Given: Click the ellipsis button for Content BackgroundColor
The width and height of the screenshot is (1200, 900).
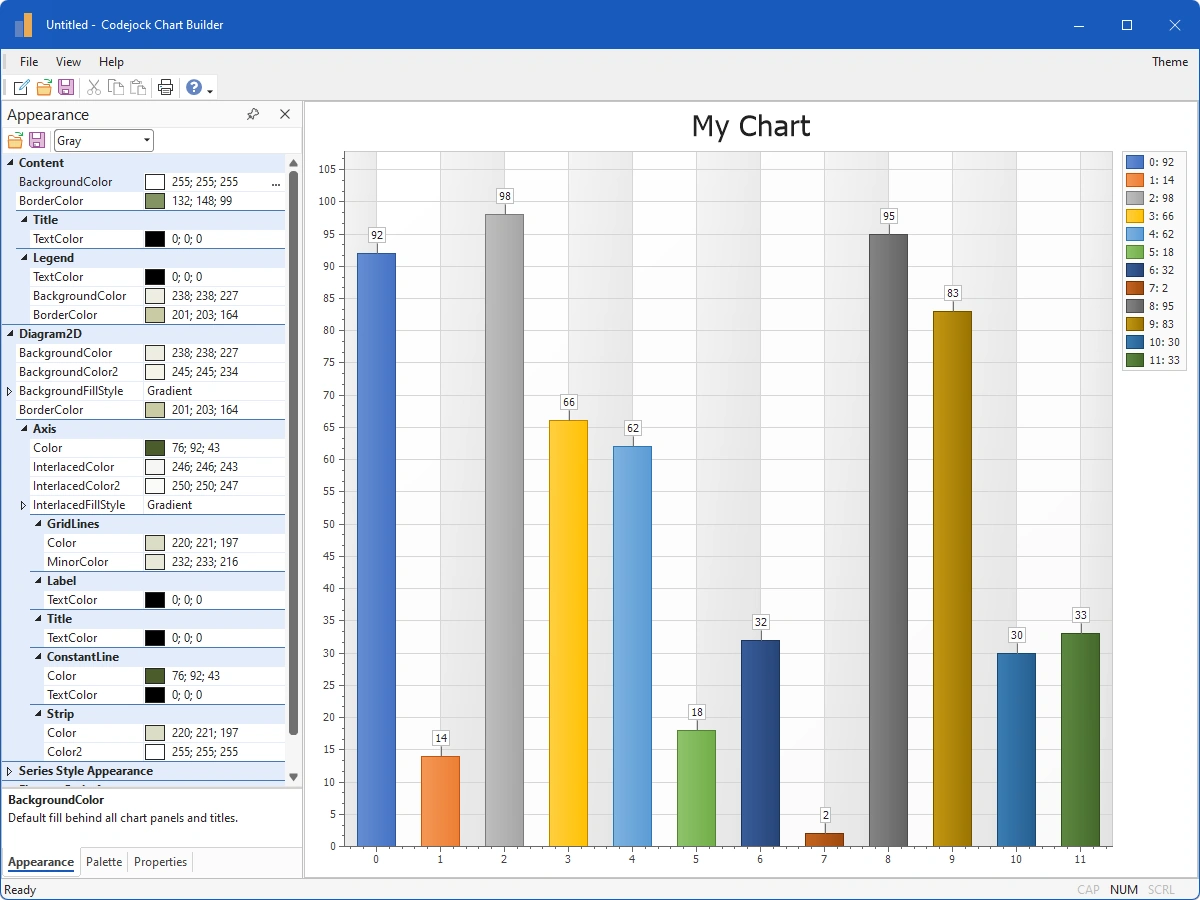Looking at the screenshot, I should click(x=276, y=182).
